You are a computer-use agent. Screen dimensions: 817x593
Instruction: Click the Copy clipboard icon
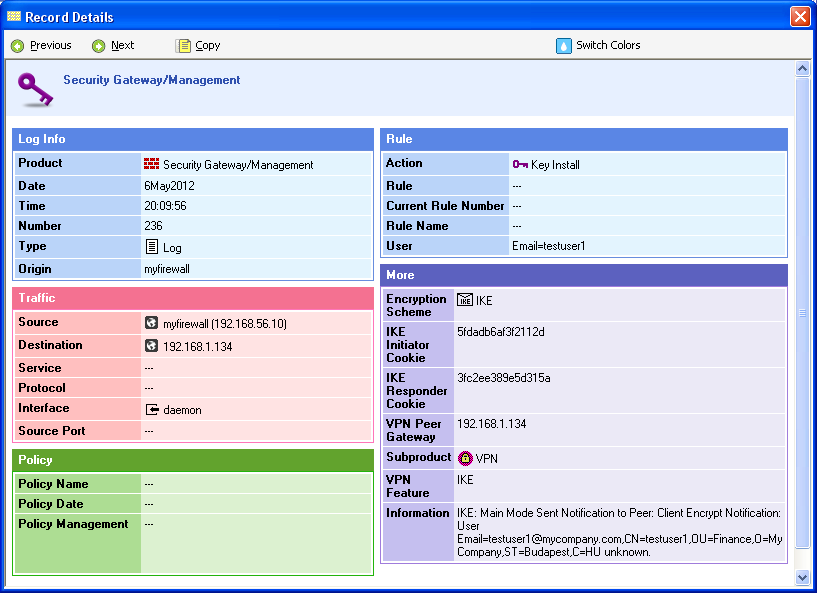183,46
